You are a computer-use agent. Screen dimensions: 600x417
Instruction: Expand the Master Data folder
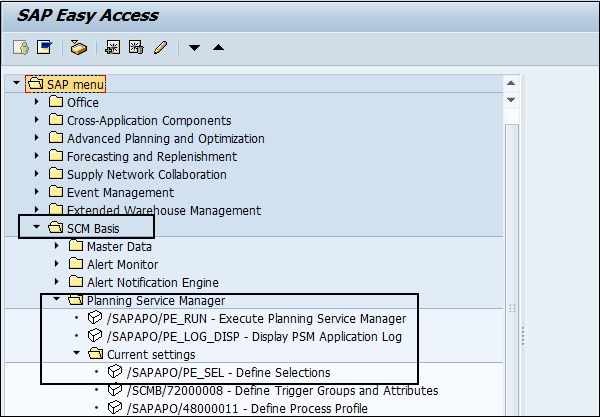57,246
